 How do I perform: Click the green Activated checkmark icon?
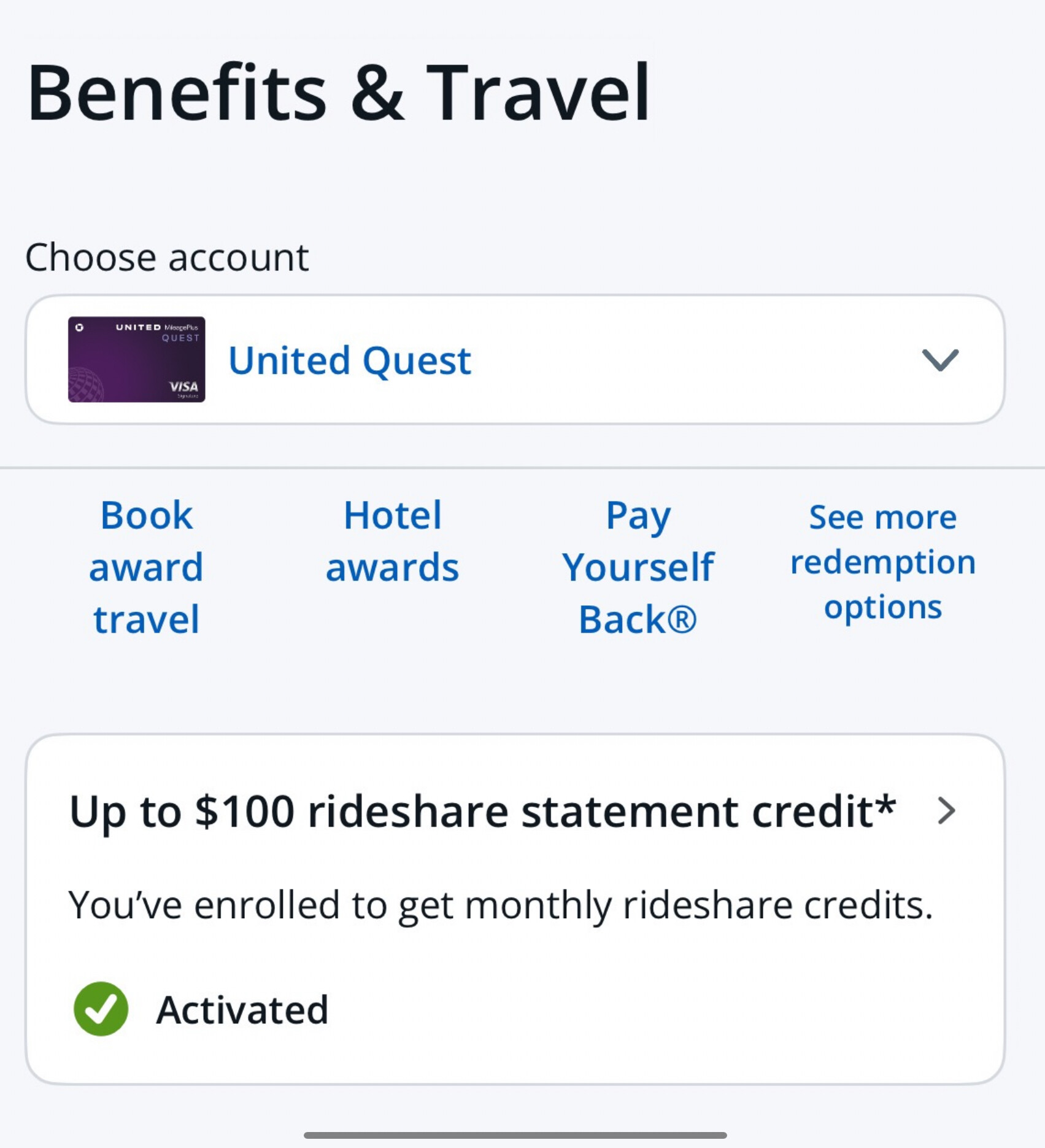click(x=101, y=1009)
